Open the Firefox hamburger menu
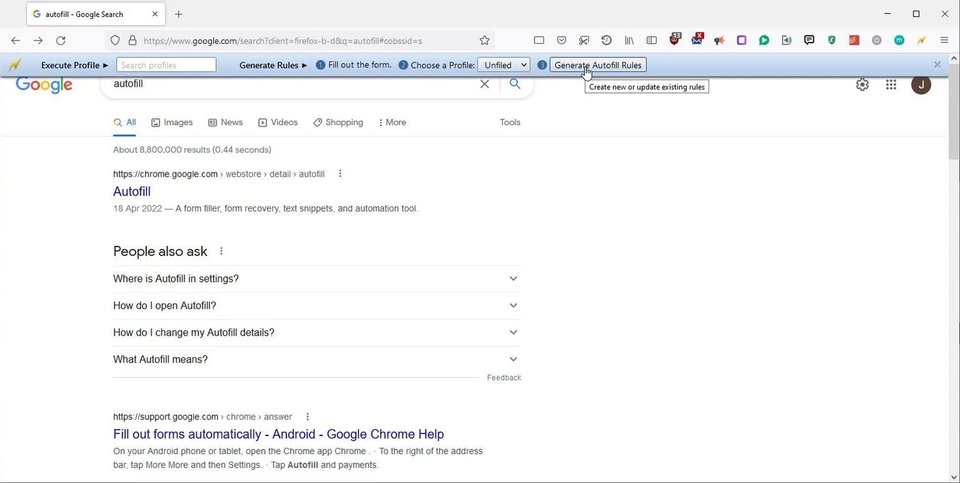This screenshot has height=483, width=960. pyautogui.click(x=944, y=40)
